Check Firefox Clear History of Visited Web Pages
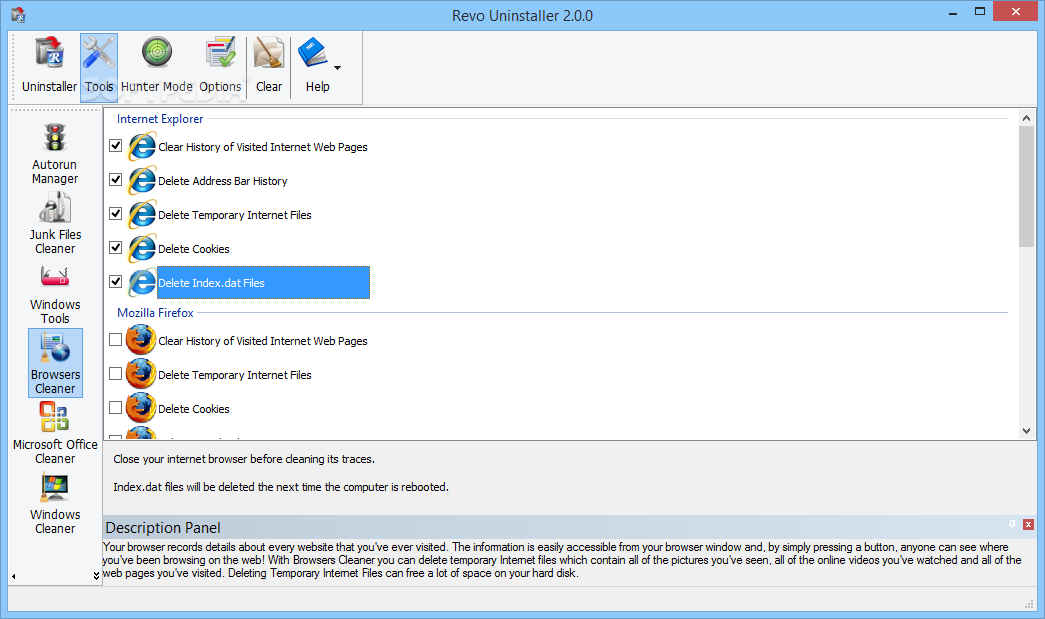The height and width of the screenshot is (619, 1045). point(116,339)
